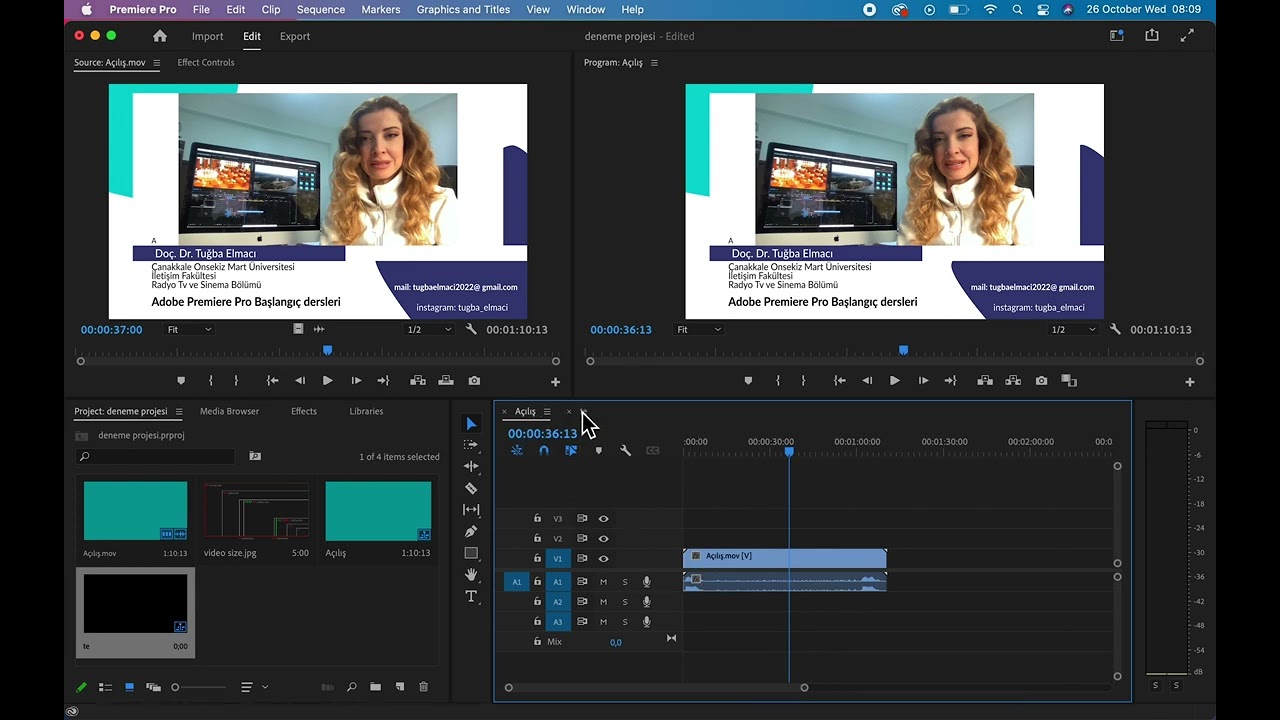Select the Razor tool
Image resolution: width=1280 pixels, height=720 pixels.
click(471, 488)
